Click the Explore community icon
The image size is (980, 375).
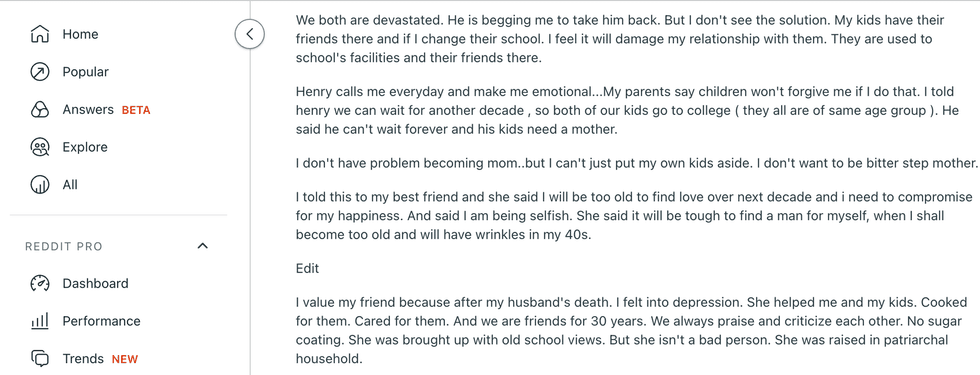39,148
